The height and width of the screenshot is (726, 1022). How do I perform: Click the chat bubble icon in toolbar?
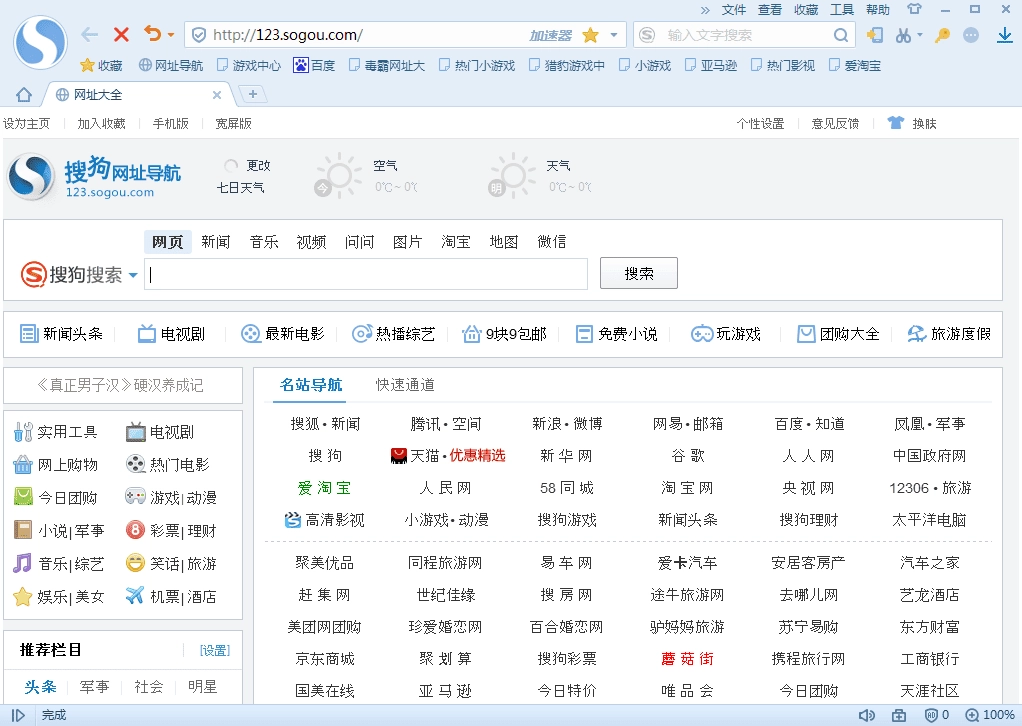click(x=971, y=35)
